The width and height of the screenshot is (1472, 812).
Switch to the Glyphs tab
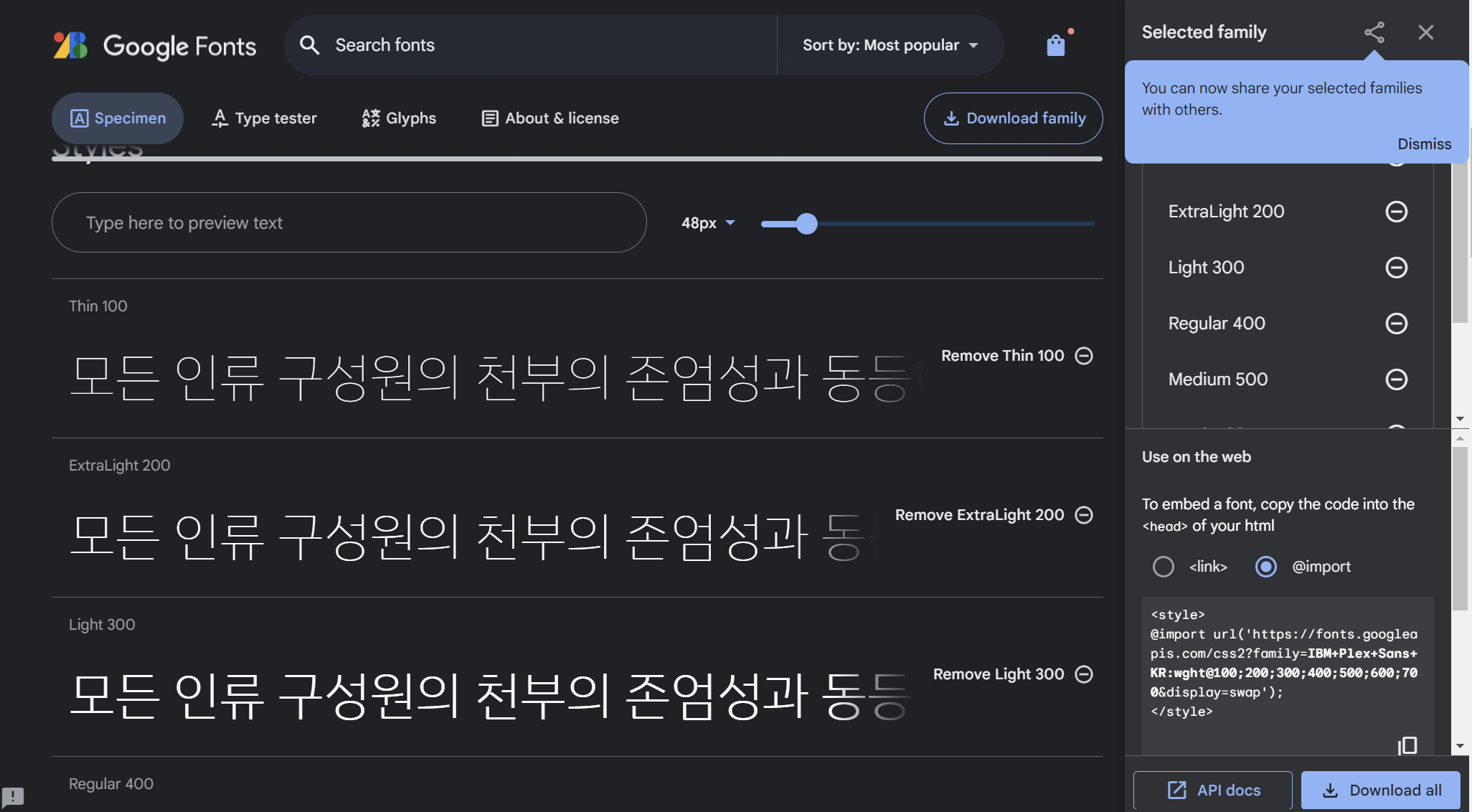[x=398, y=118]
